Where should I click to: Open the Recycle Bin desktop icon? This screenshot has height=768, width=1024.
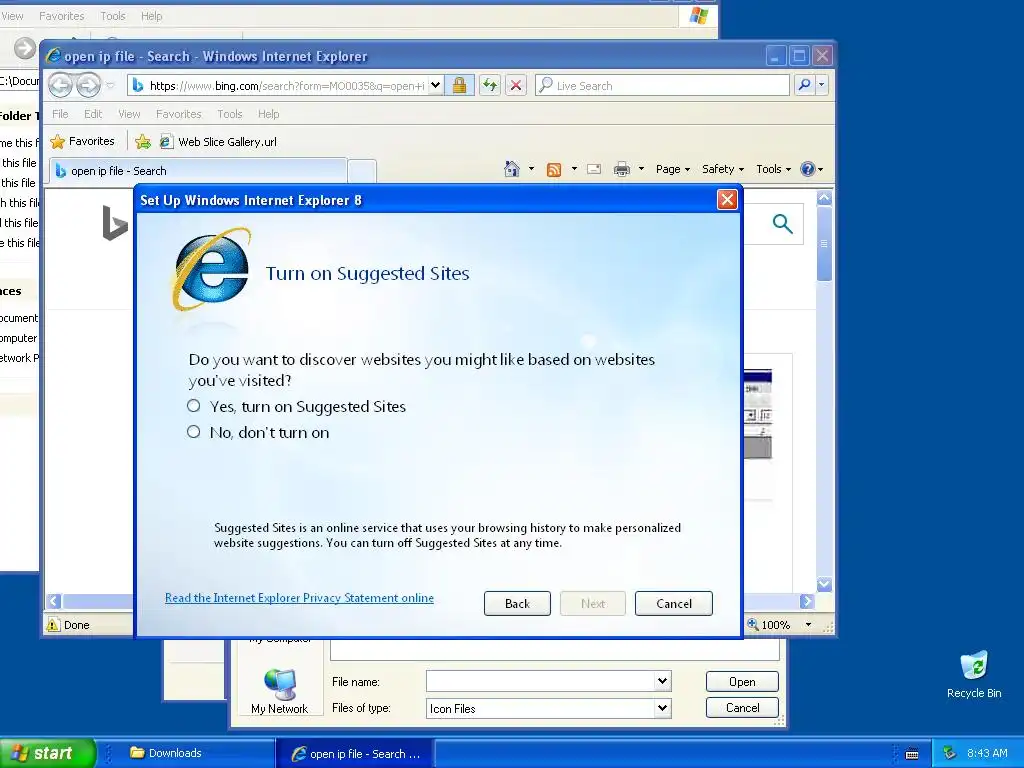(974, 675)
